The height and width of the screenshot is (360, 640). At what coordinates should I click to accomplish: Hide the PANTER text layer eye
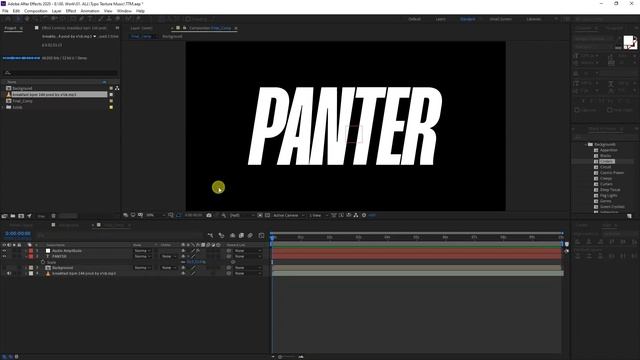(x=4, y=256)
